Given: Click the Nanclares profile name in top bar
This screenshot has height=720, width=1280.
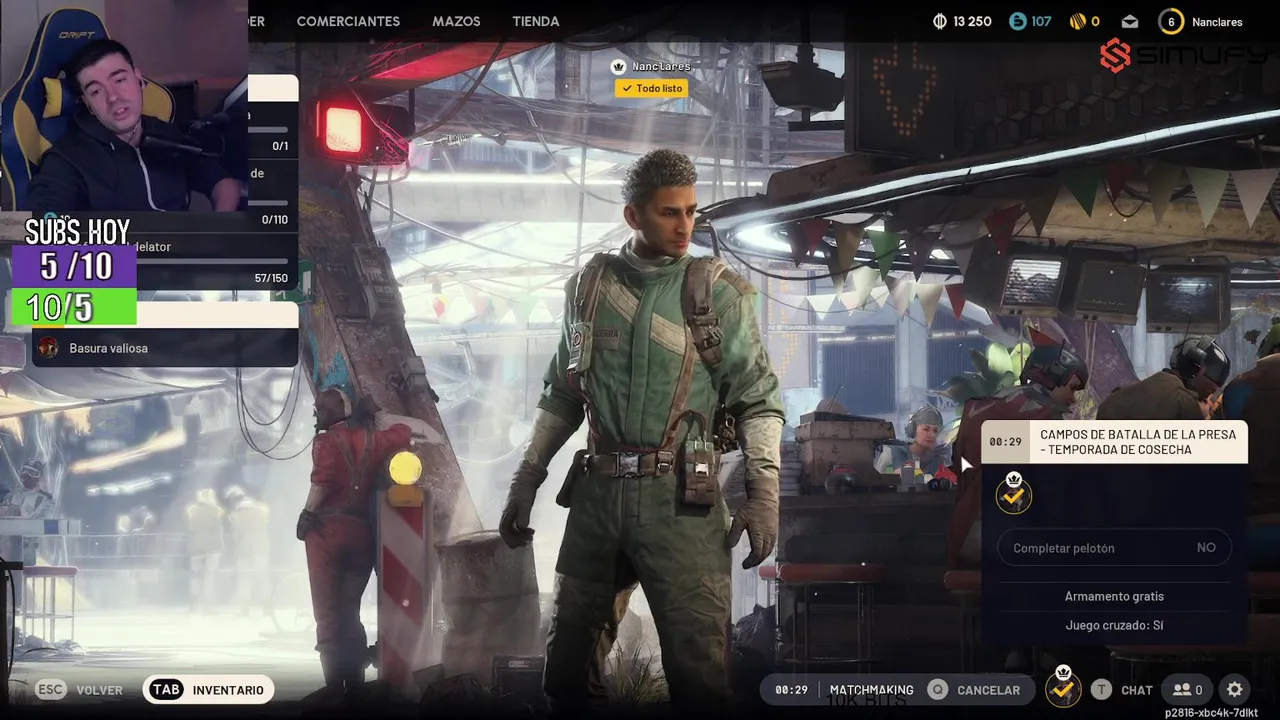Looking at the screenshot, I should point(1217,22).
